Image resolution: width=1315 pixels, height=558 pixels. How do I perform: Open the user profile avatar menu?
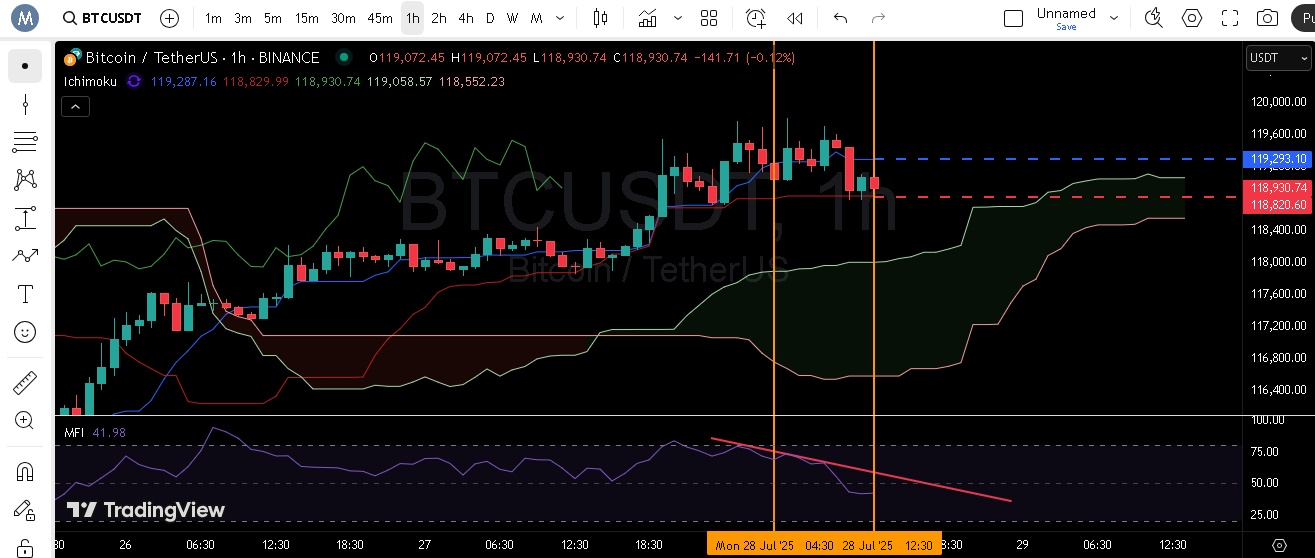click(25, 17)
